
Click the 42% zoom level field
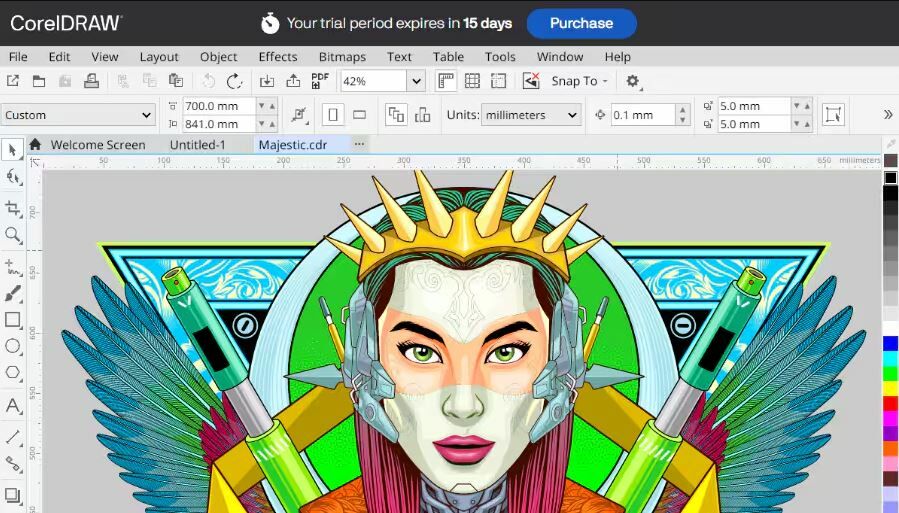pyautogui.click(x=374, y=81)
